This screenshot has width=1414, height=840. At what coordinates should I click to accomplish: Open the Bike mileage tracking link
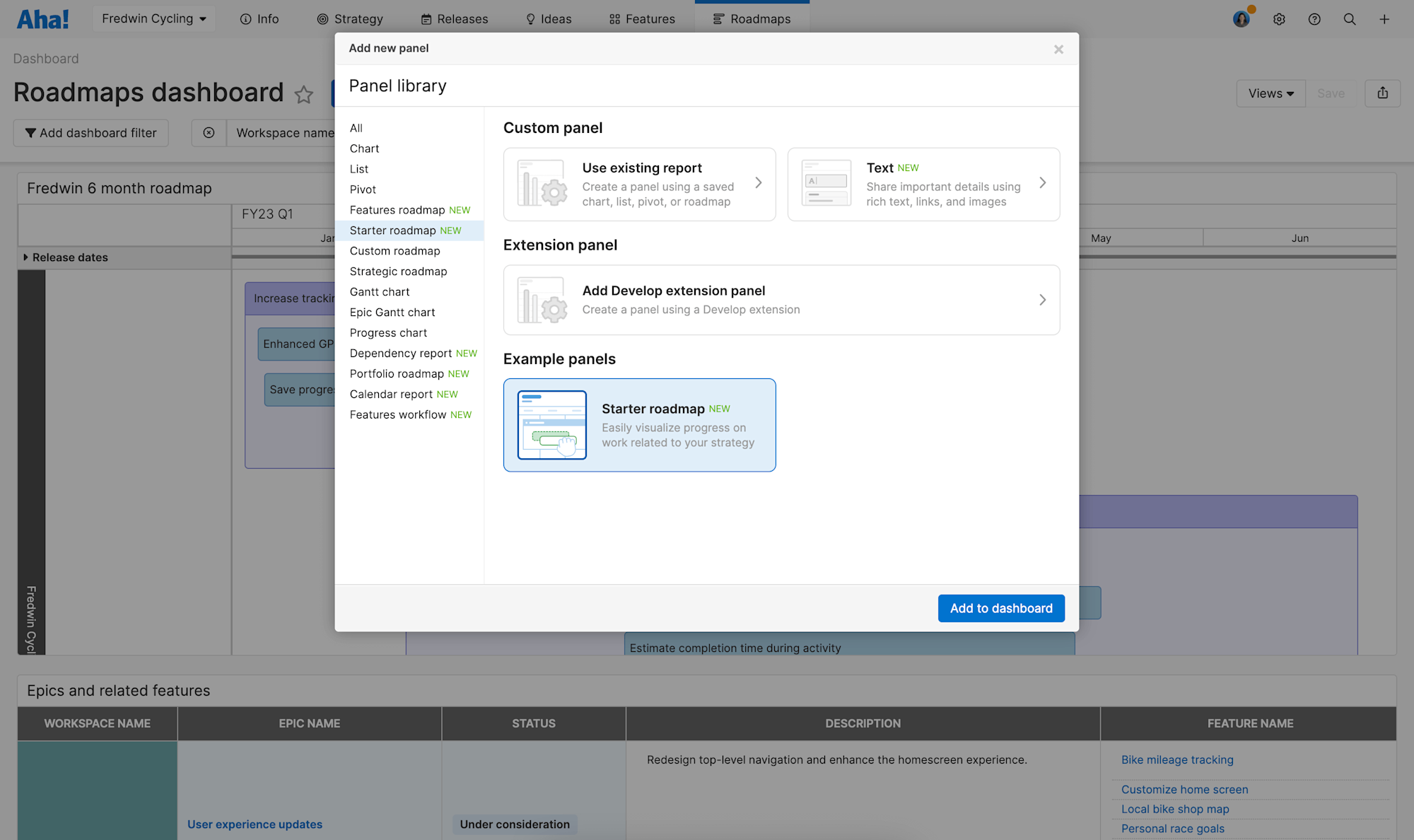point(1177,759)
